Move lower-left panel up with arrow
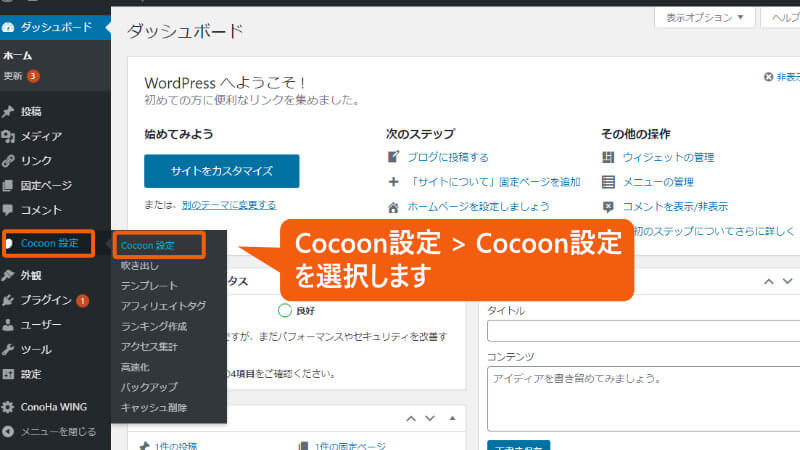Image resolution: width=800 pixels, height=450 pixels. coord(411,418)
